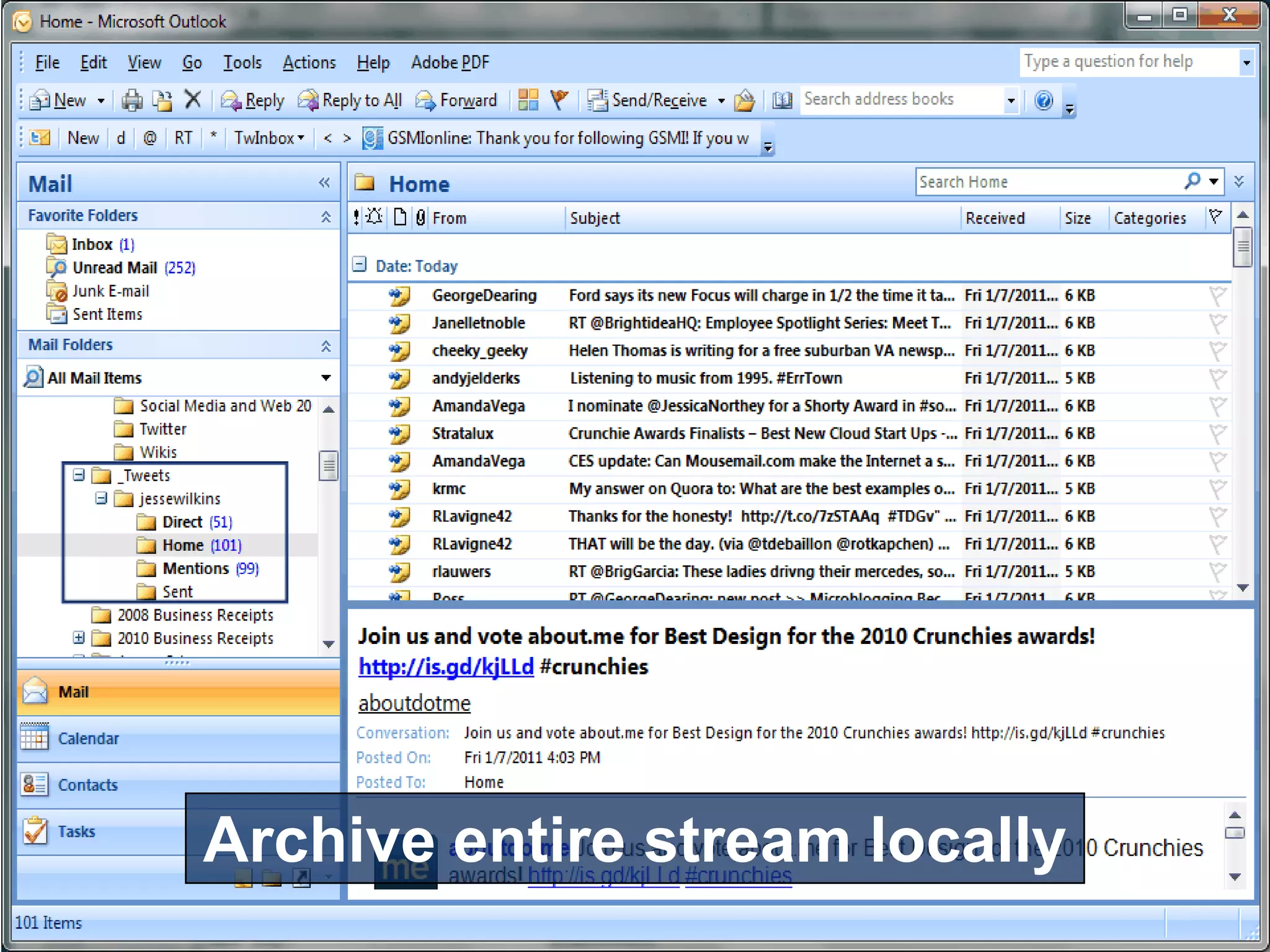This screenshot has width=1270, height=952.
Task: Open the Address Book icon
Action: (782, 100)
